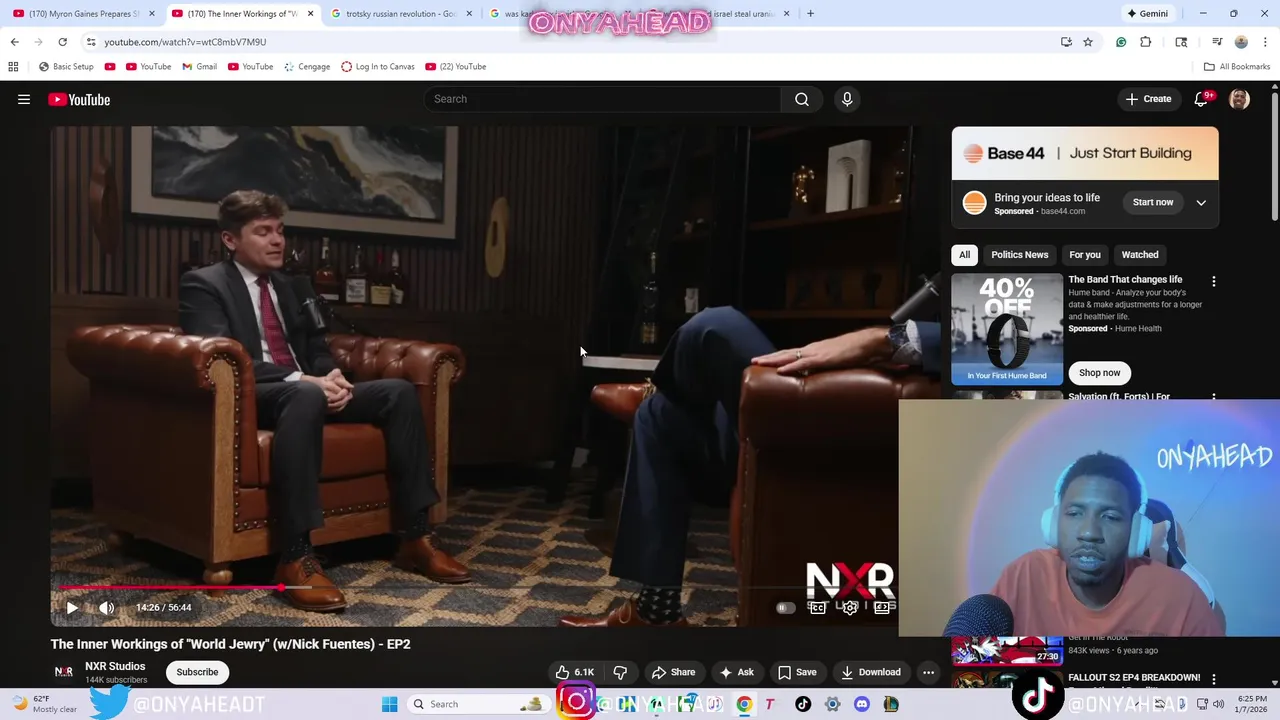
Task: Open options for Fallout S2 EP4 video
Action: pyautogui.click(x=1213, y=679)
